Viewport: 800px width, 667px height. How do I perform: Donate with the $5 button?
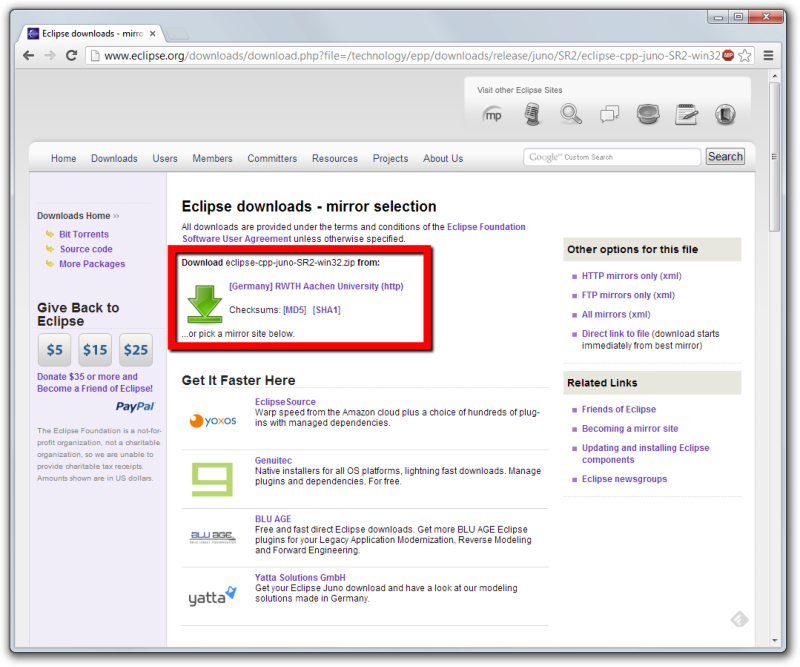pyautogui.click(x=54, y=350)
